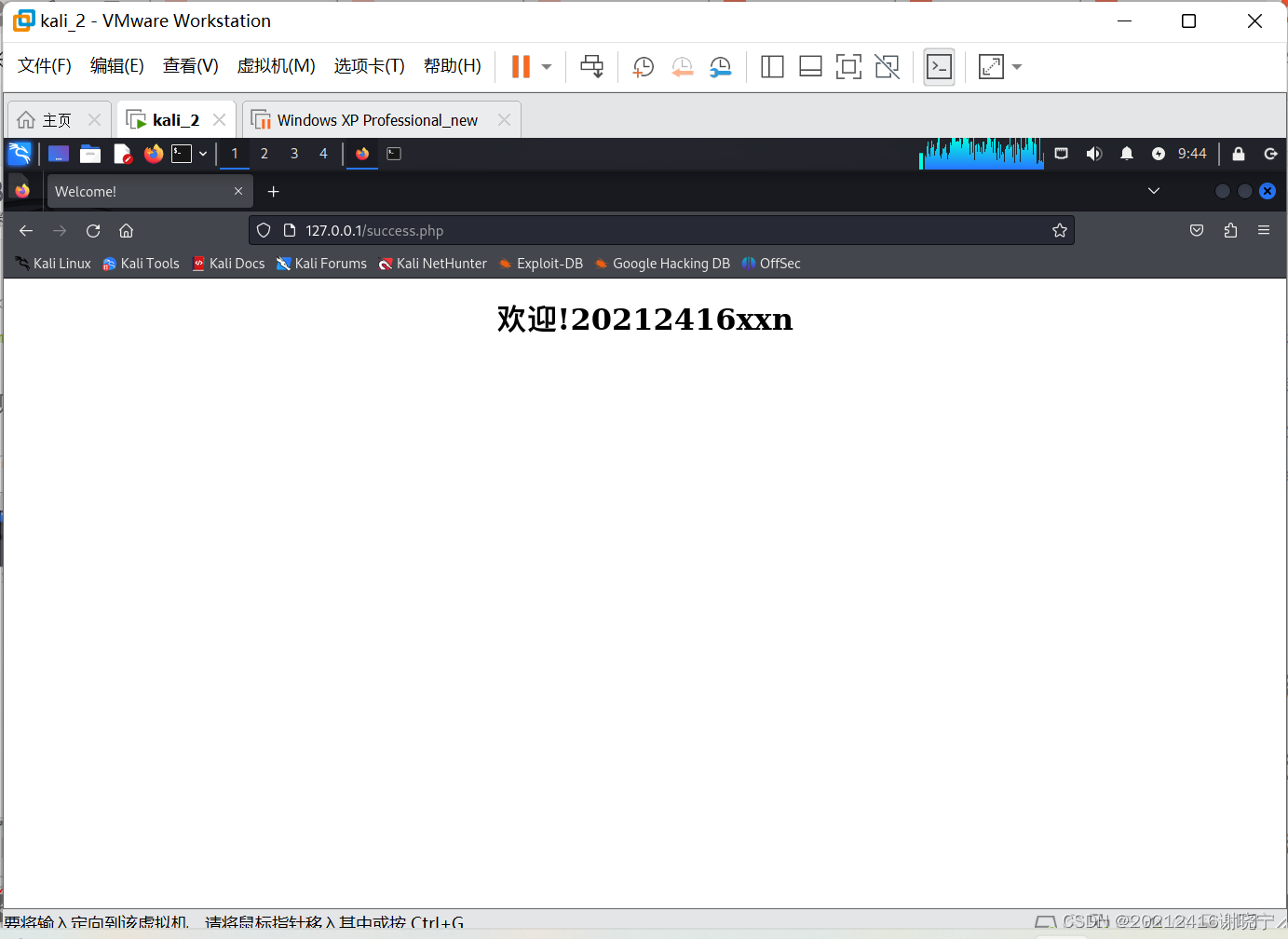Screen dimensions: 1288x939
Task: Open the terminal emulator launcher
Action: coord(182,154)
